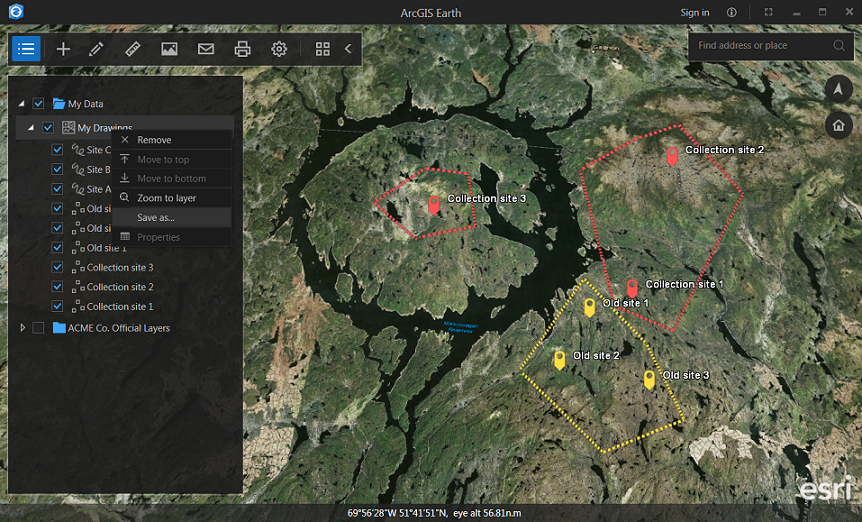
Task: Click the yellow Old site 1 pin
Action: pyautogui.click(x=589, y=308)
